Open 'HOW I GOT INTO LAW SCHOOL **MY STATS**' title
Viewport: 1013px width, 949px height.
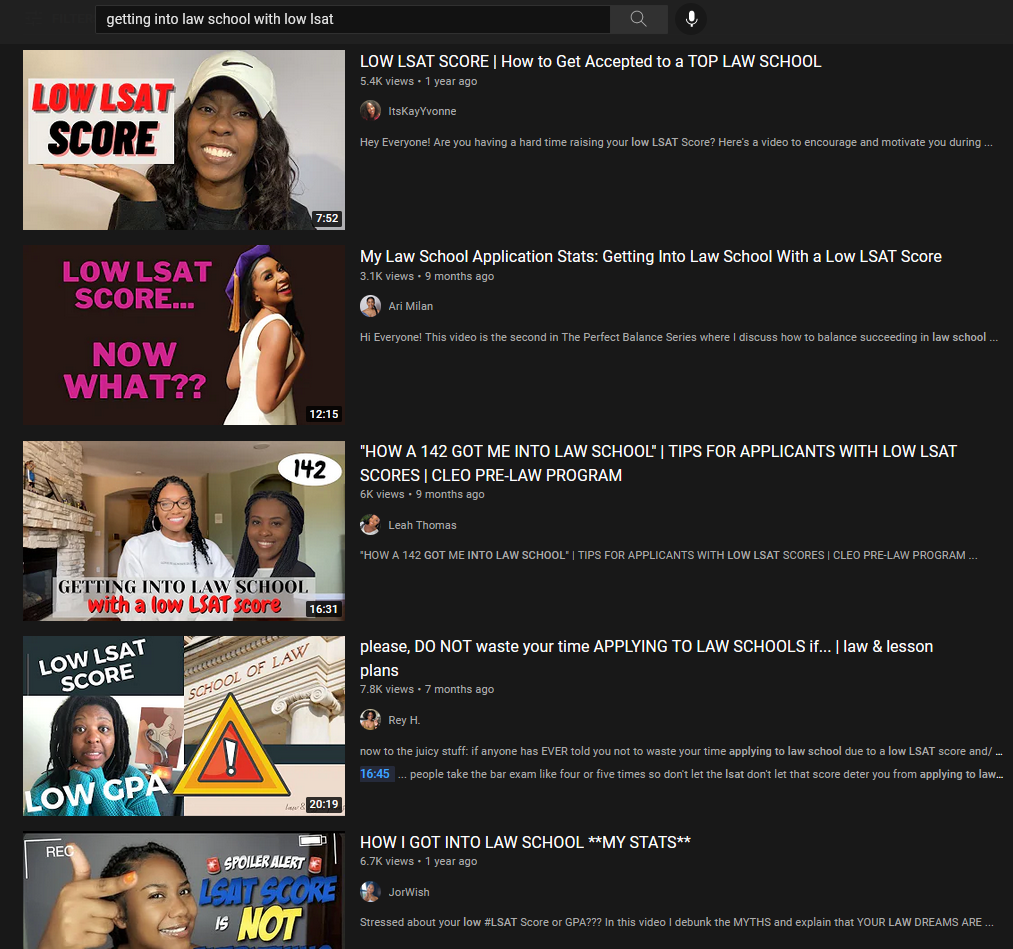525,842
